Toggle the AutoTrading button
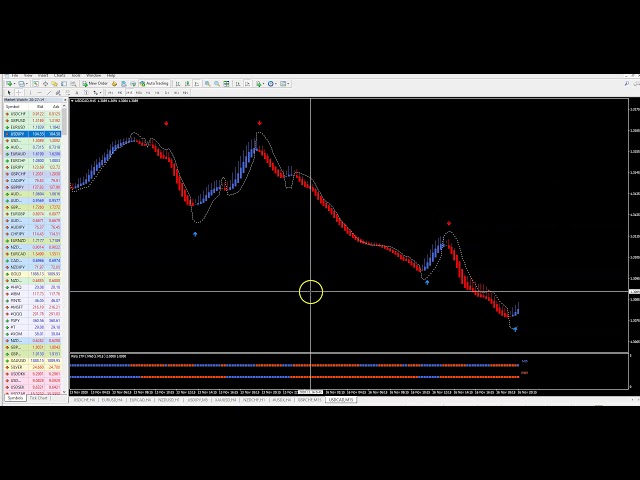Image resolution: width=640 pixels, height=480 pixels. [156, 84]
